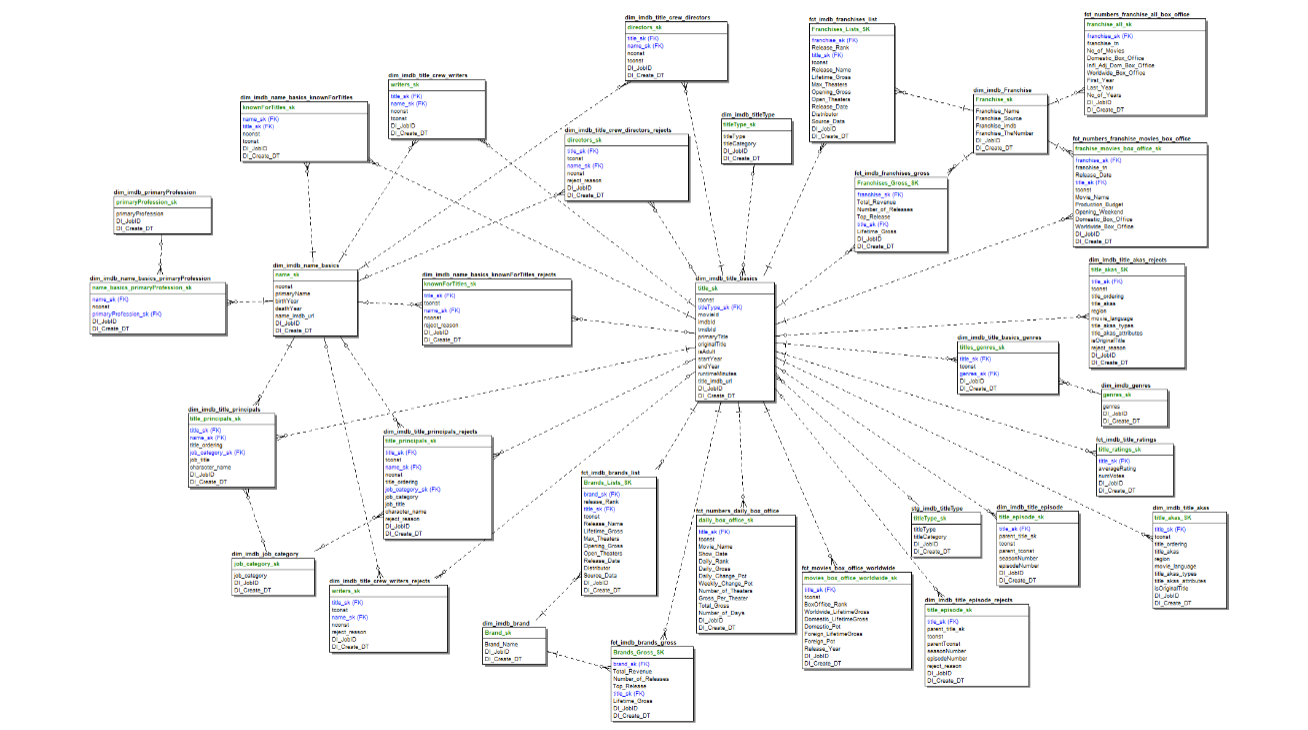Select the dim_imdb_title_basics table header

click(x=728, y=279)
